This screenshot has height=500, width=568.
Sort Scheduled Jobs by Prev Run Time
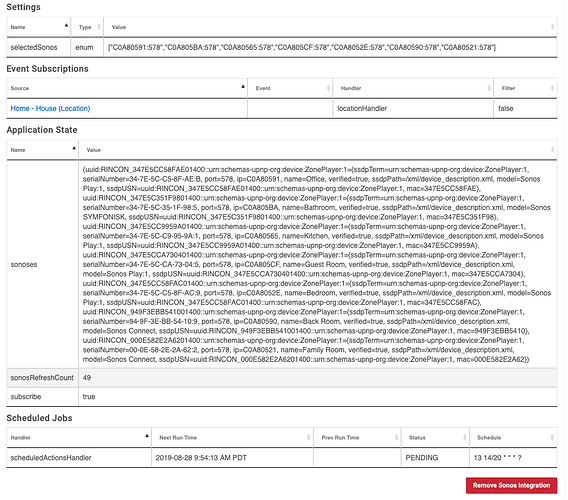point(357,437)
